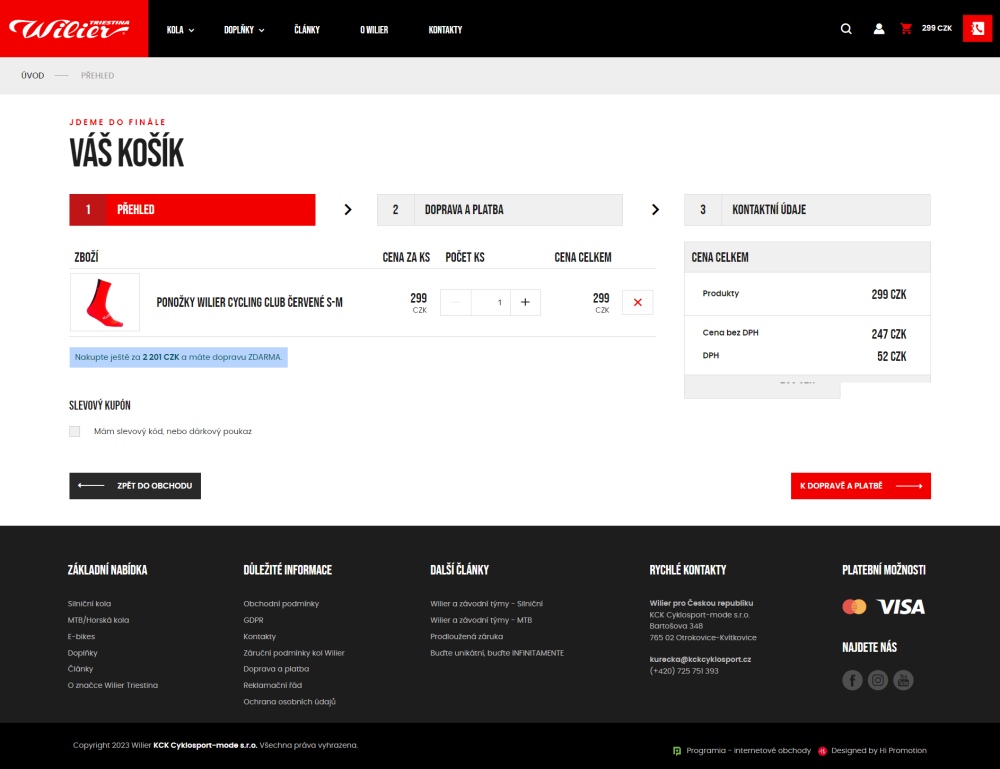Click the Mastercard payment logo
The image size is (1000, 769).
[x=855, y=606]
